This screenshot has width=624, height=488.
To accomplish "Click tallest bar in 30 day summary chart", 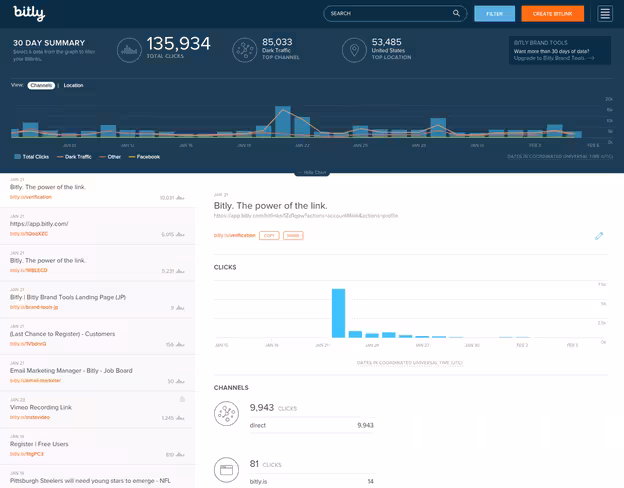I will coord(283,122).
